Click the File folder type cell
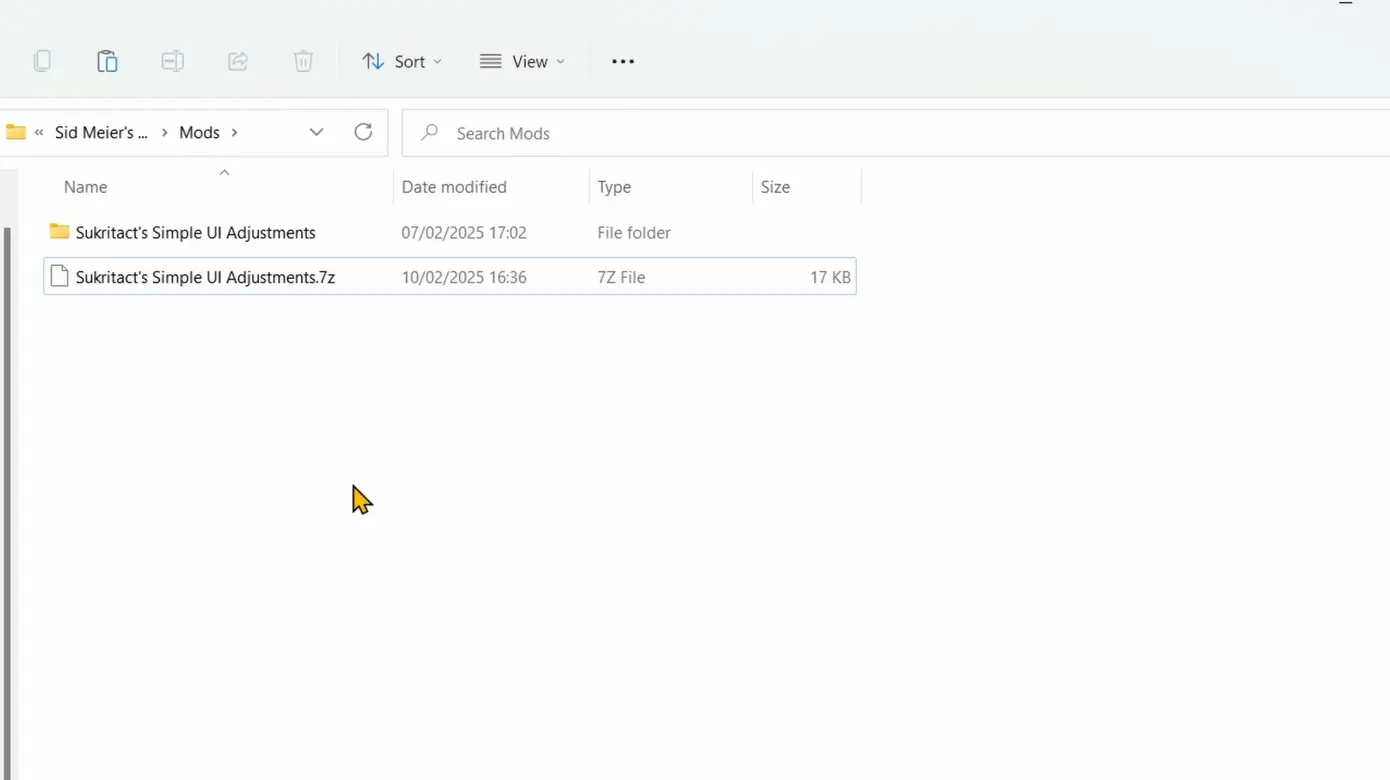This screenshot has height=780, width=1390. [x=634, y=232]
